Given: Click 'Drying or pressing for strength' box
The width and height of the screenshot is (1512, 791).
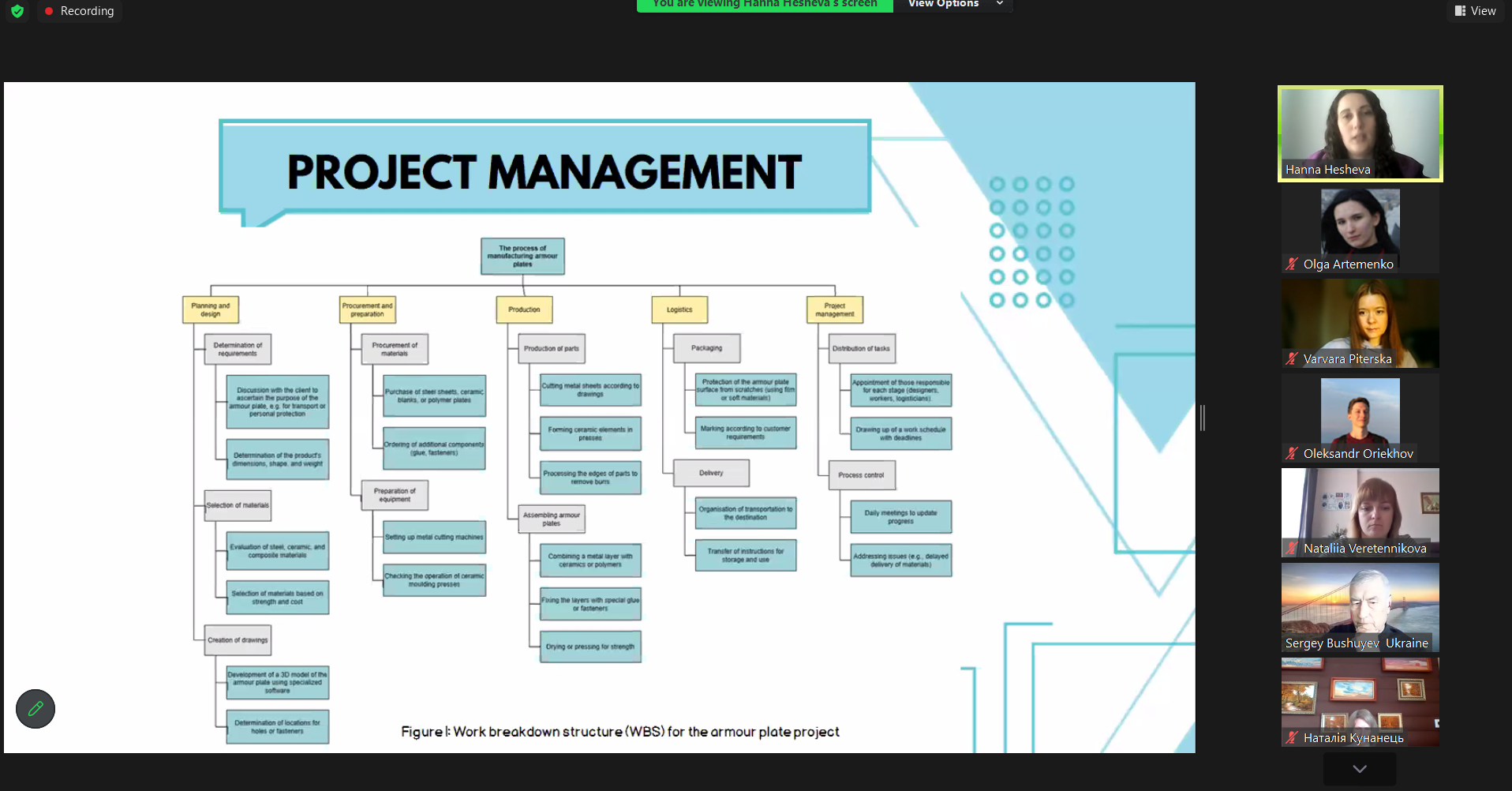Looking at the screenshot, I should pyautogui.click(x=590, y=647).
